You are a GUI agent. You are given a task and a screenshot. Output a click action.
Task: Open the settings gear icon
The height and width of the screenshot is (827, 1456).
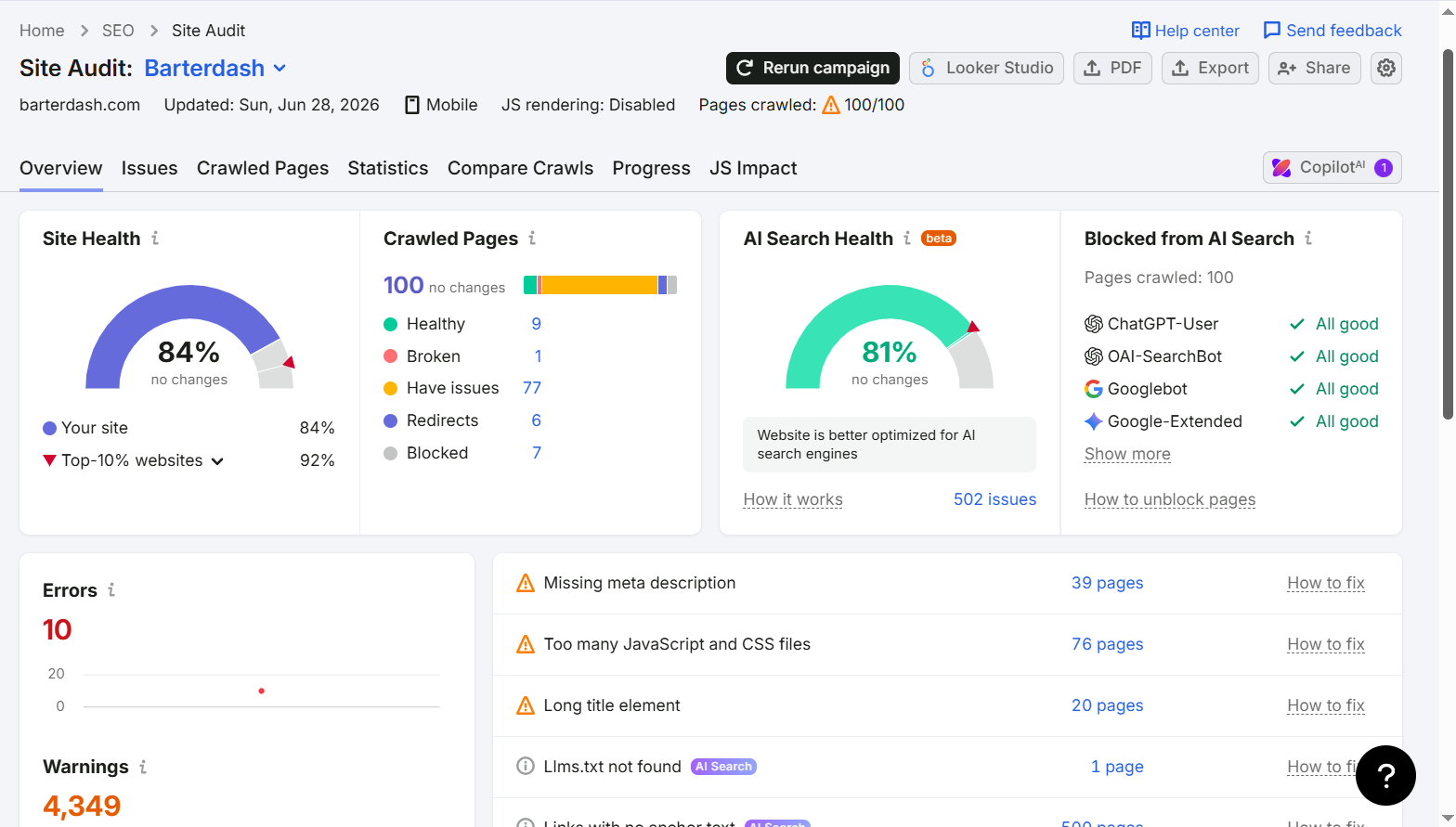pyautogui.click(x=1385, y=68)
